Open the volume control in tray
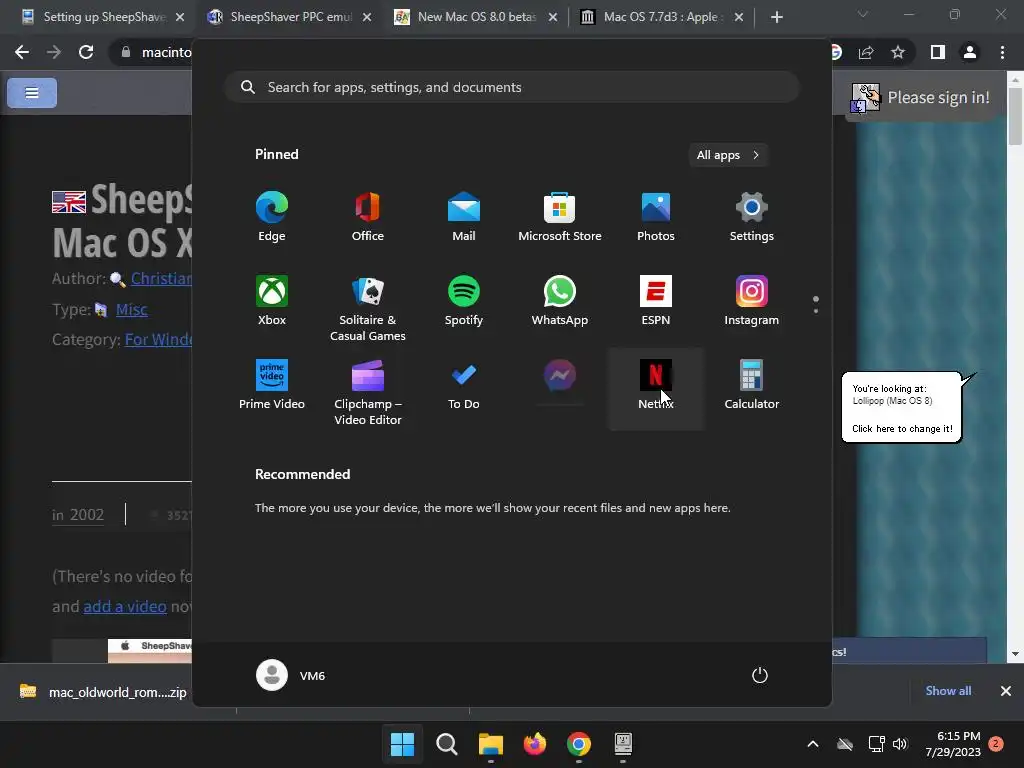 [900, 744]
